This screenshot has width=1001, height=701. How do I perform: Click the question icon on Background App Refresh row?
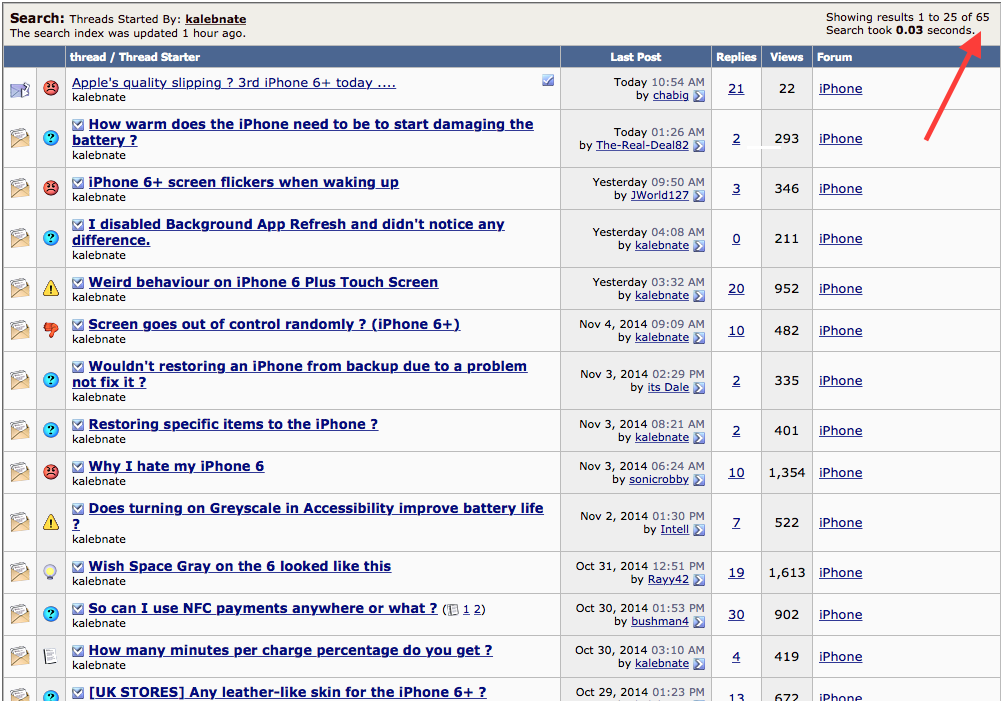(x=51, y=237)
